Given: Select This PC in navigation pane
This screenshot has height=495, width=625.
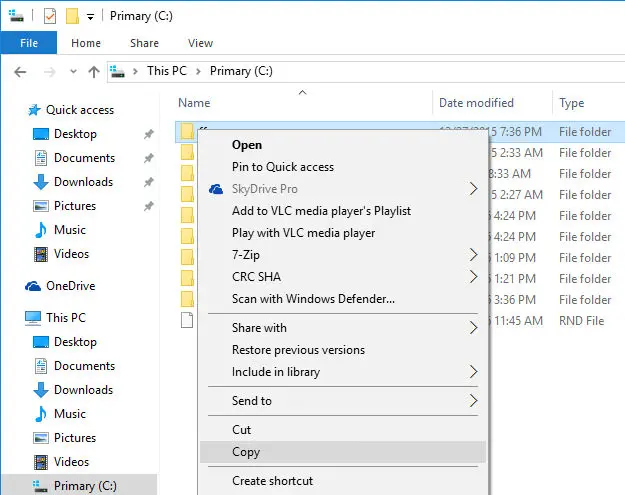Looking at the screenshot, I should tap(66, 318).
